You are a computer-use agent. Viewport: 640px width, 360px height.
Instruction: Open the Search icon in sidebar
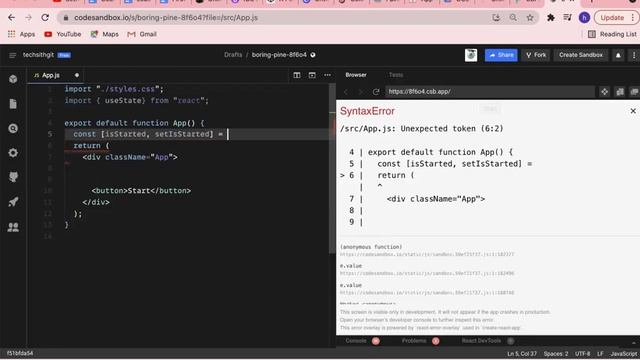(13, 129)
